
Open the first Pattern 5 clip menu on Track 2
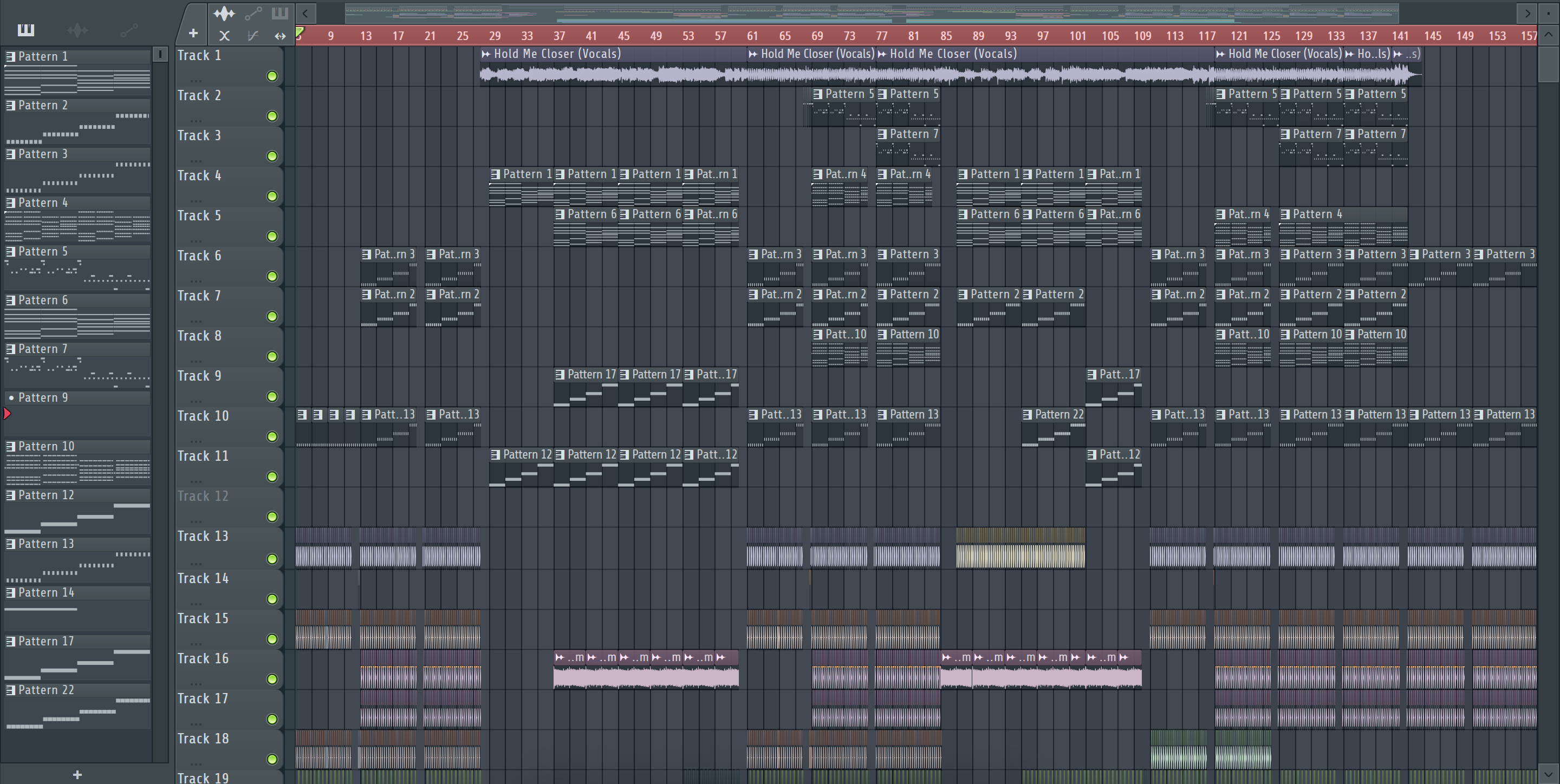[x=817, y=94]
